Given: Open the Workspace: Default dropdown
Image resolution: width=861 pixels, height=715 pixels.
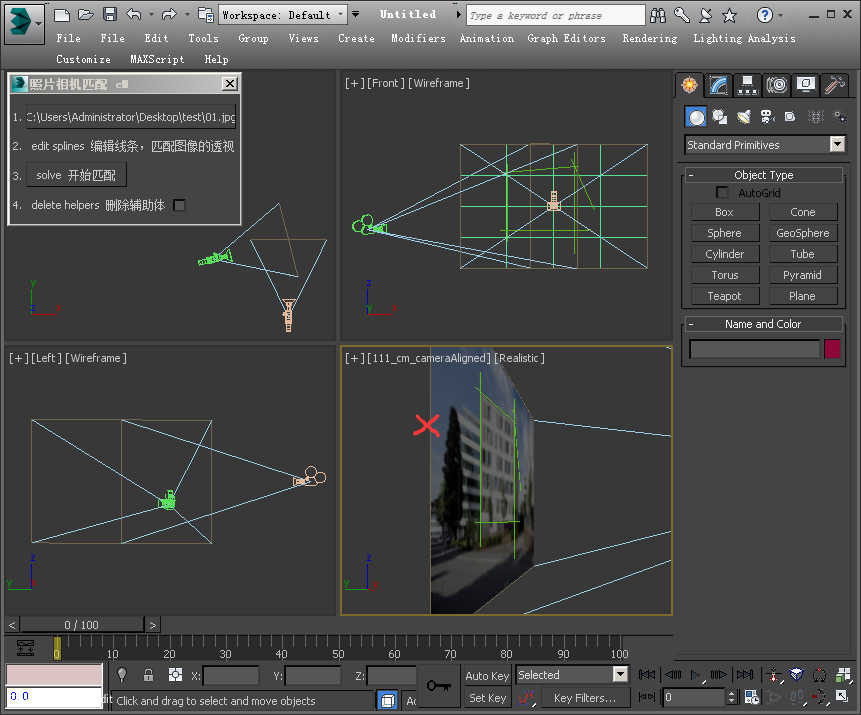Looking at the screenshot, I should coord(283,15).
